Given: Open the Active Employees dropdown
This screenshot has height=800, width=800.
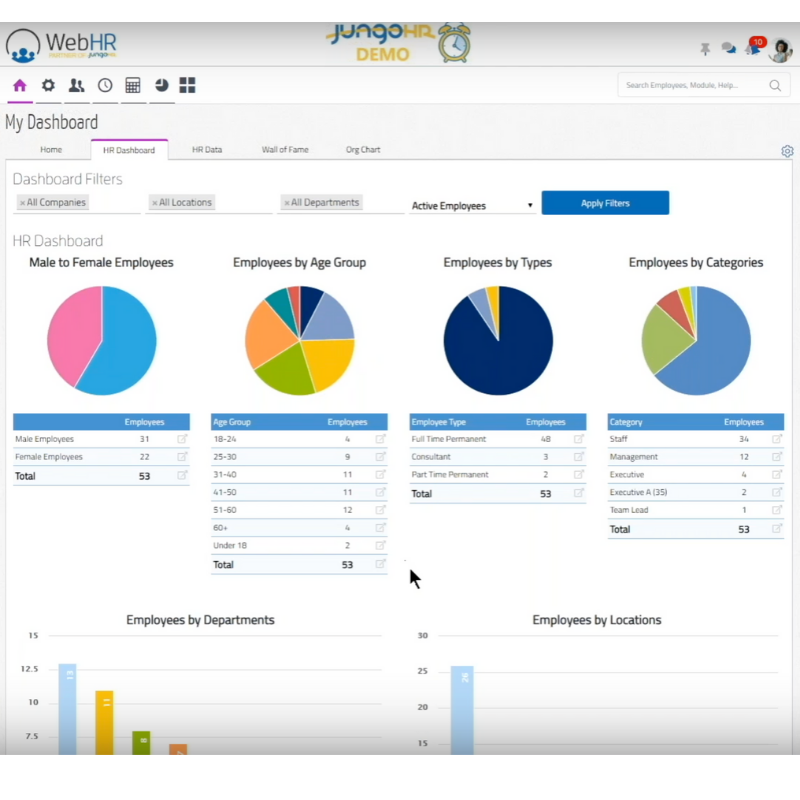Looking at the screenshot, I should click(x=472, y=206).
